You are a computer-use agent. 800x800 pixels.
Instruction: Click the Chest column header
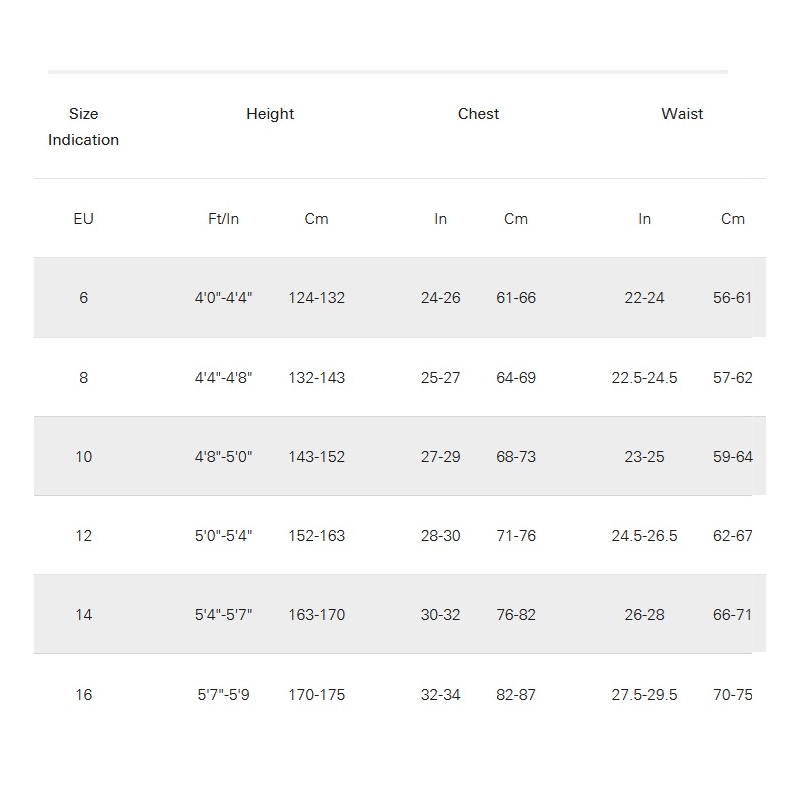tap(478, 114)
